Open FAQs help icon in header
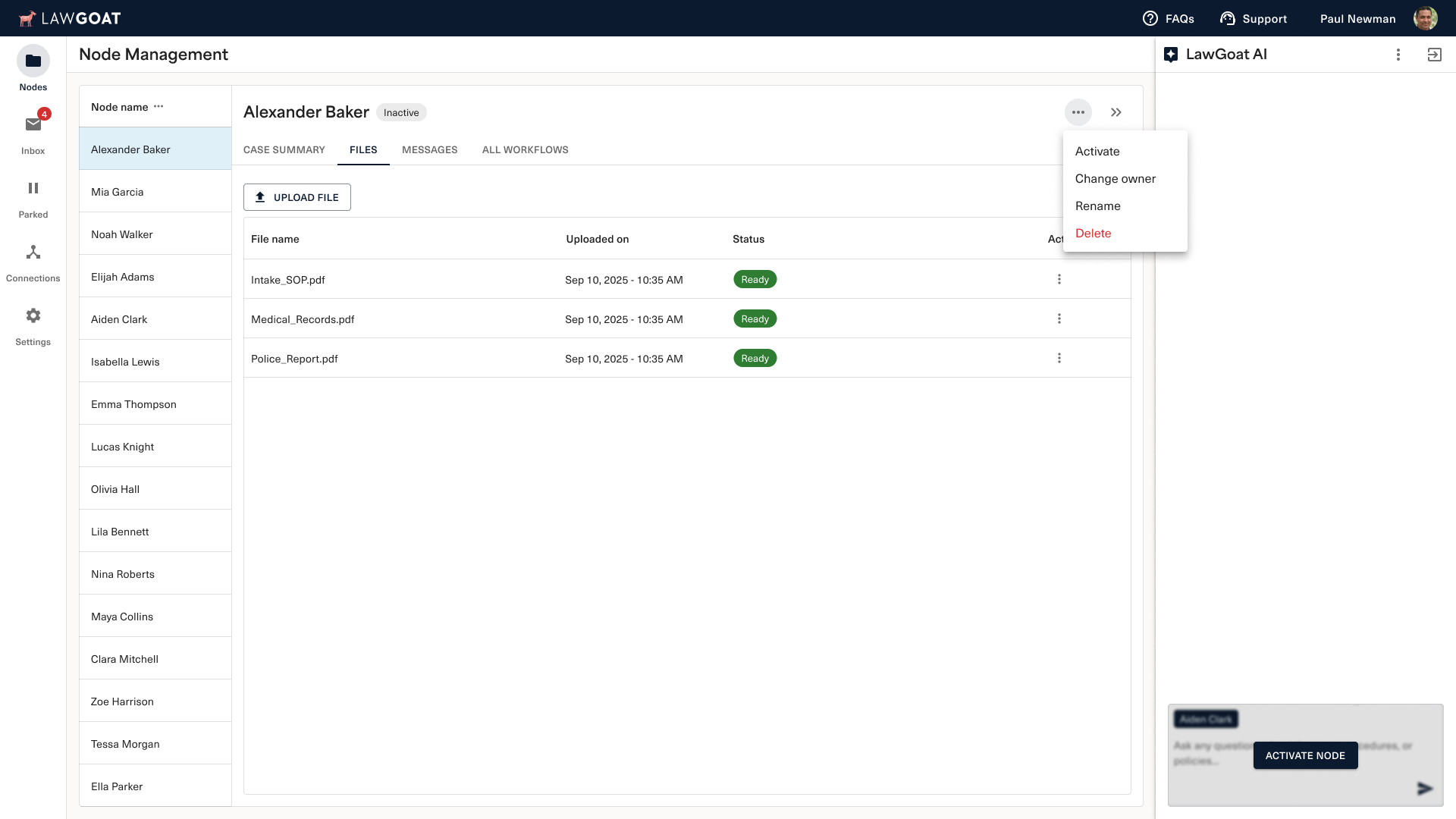The height and width of the screenshot is (819, 1456). point(1150,19)
